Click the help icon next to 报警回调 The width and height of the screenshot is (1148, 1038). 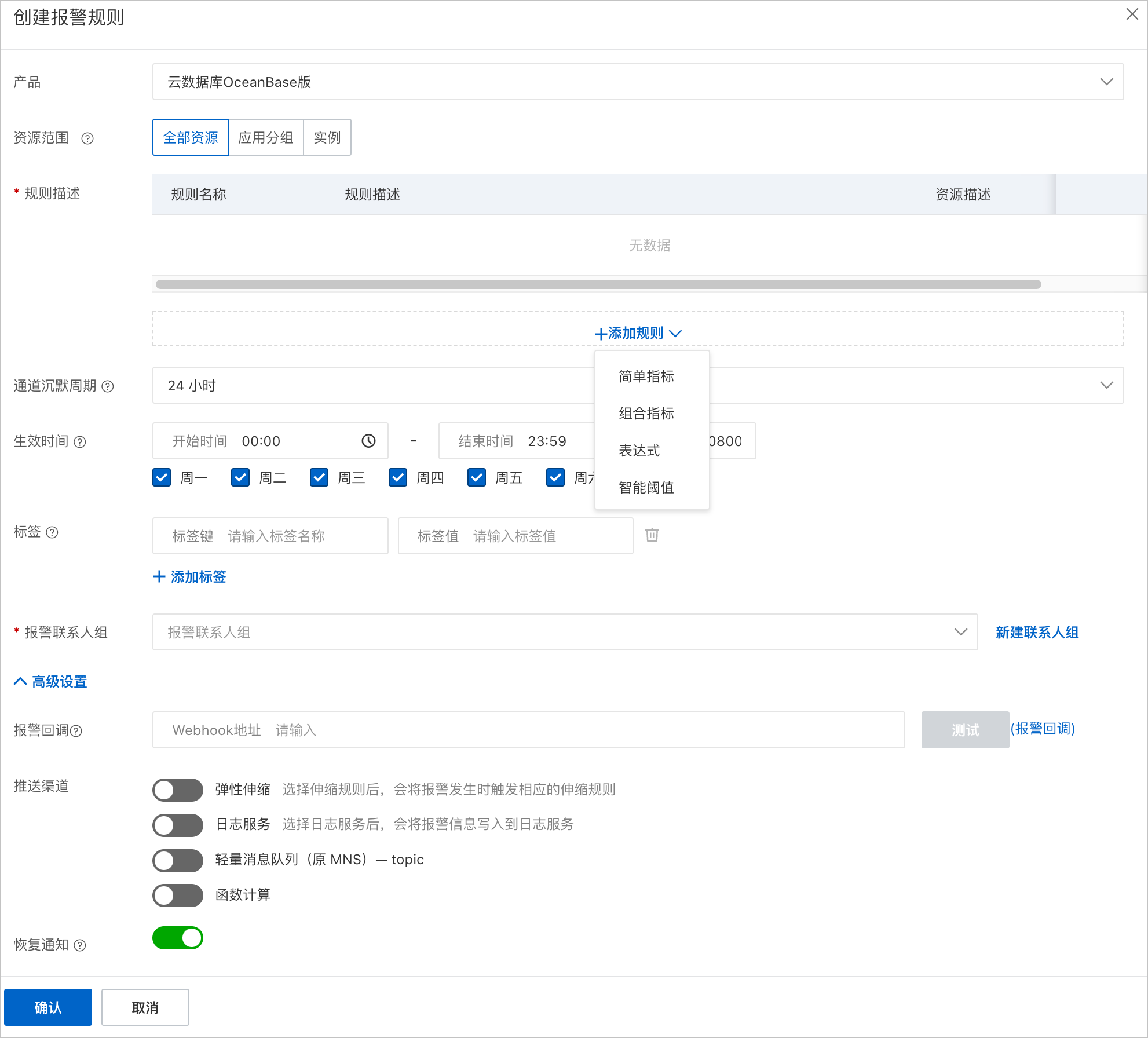pos(76,731)
